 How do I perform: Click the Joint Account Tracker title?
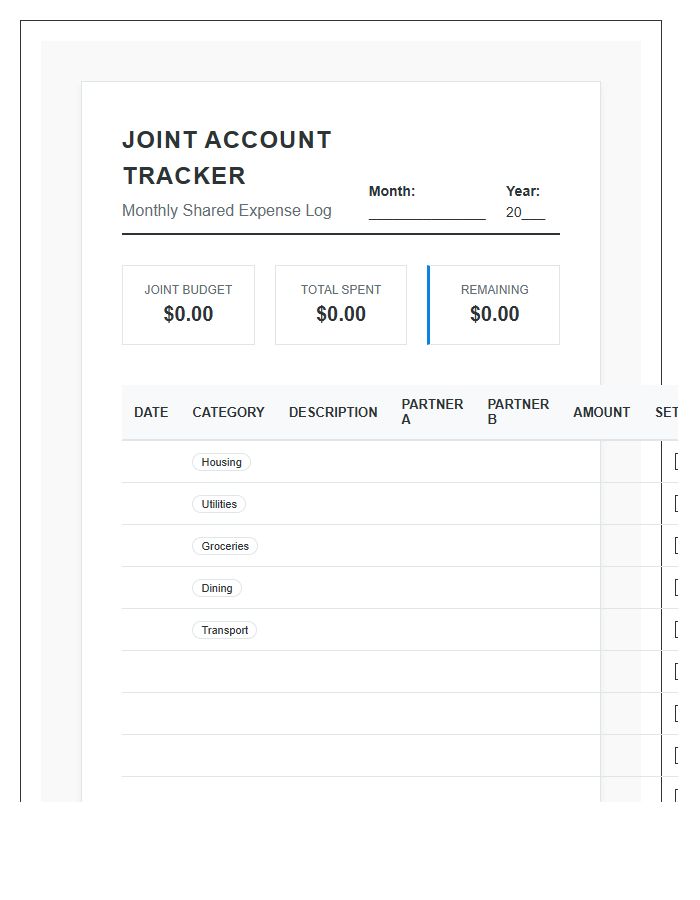coord(227,158)
